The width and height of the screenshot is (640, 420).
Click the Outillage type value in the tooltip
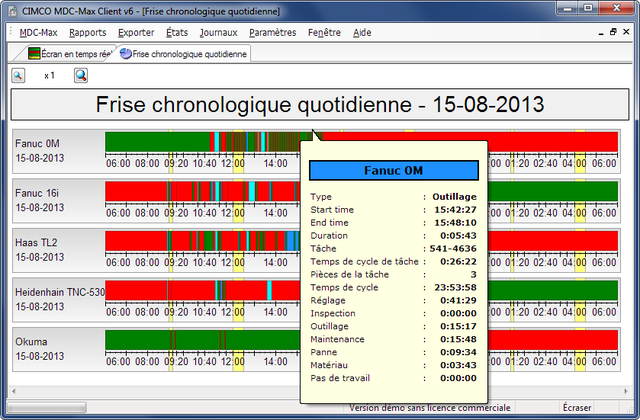point(454,197)
